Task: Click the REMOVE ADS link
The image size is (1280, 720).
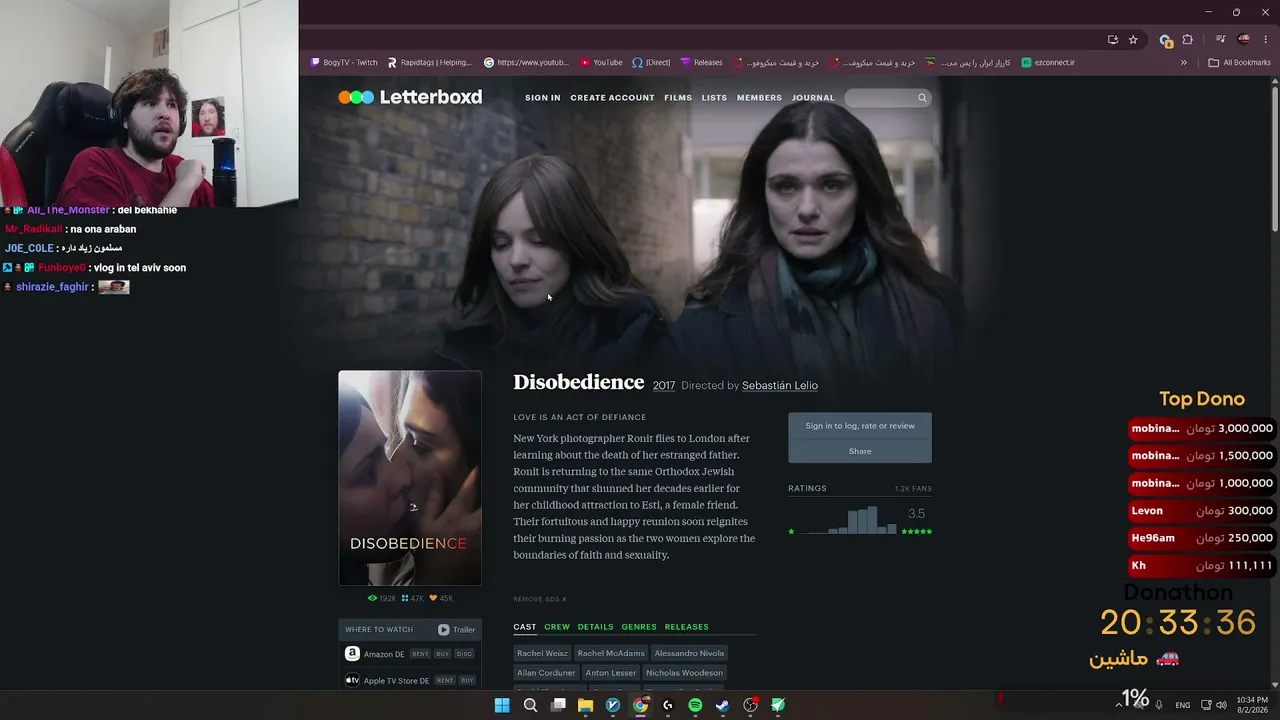Action: click(540, 599)
